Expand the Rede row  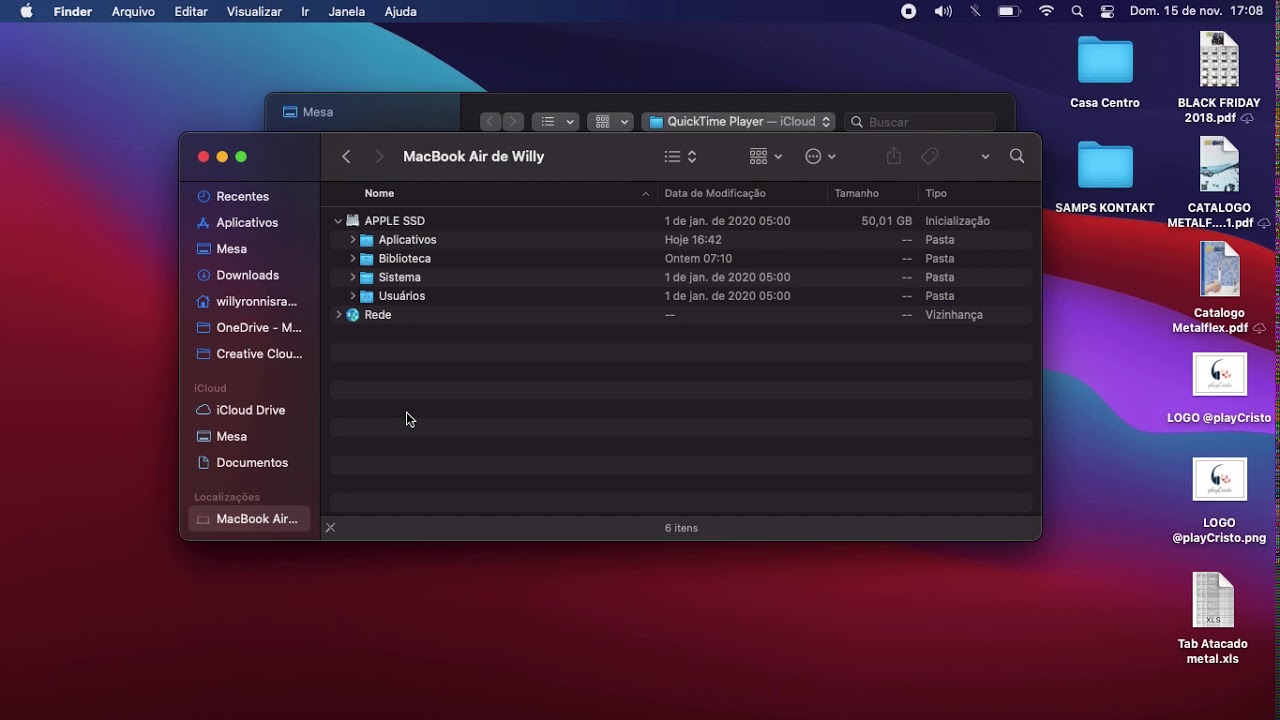(338, 315)
